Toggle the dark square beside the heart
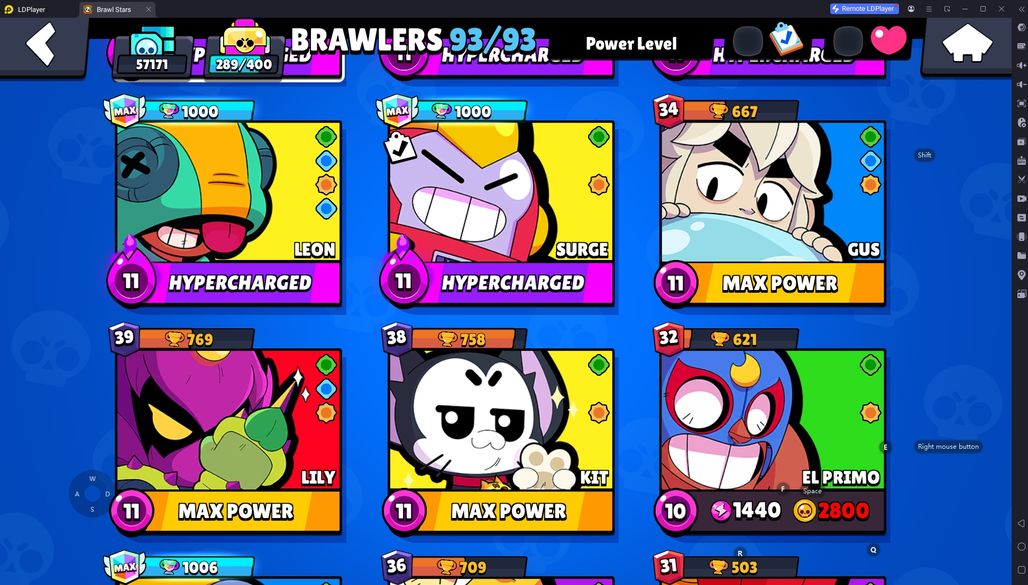Viewport: 1028px width, 585px height. pyautogui.click(x=848, y=41)
